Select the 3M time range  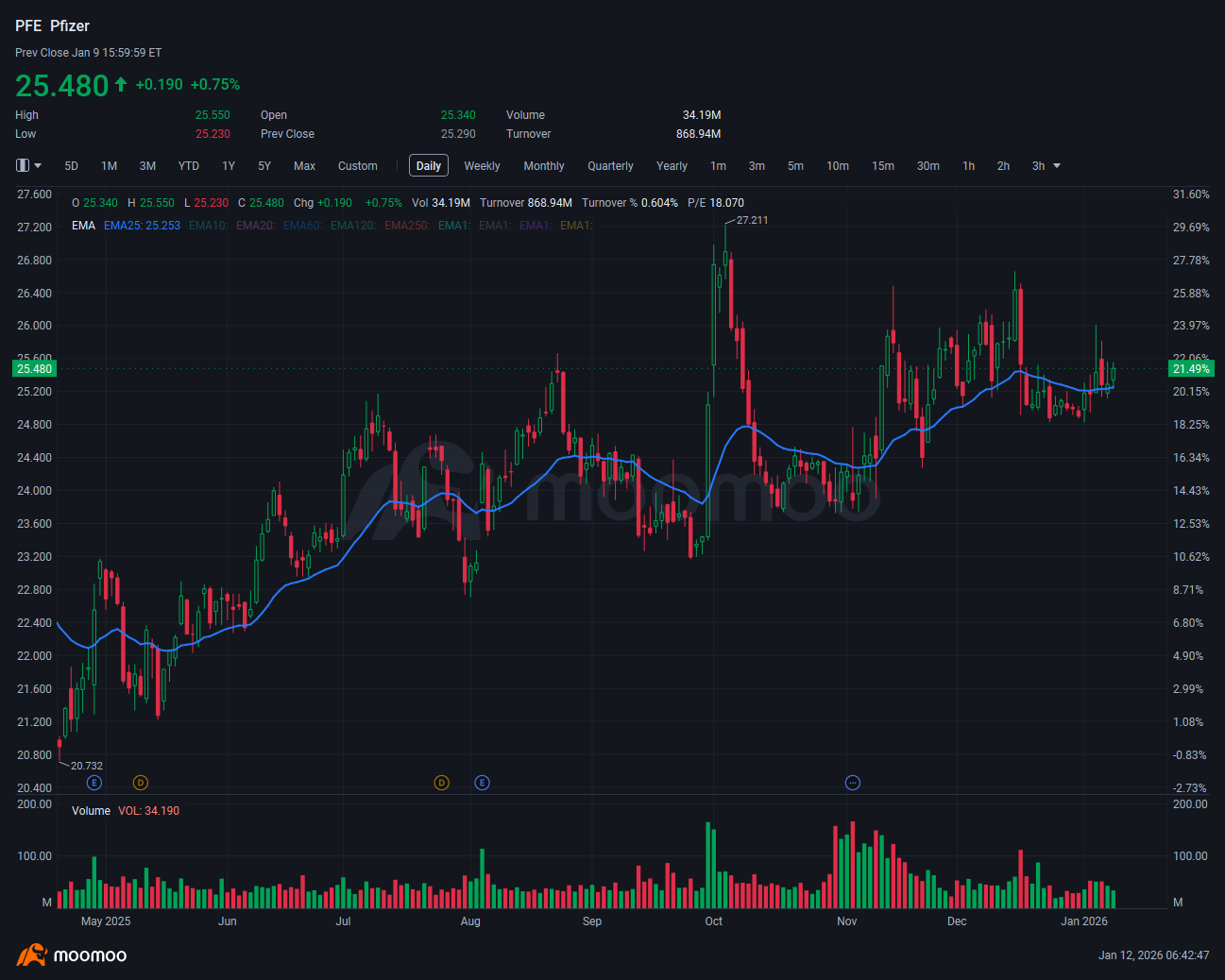click(x=147, y=166)
